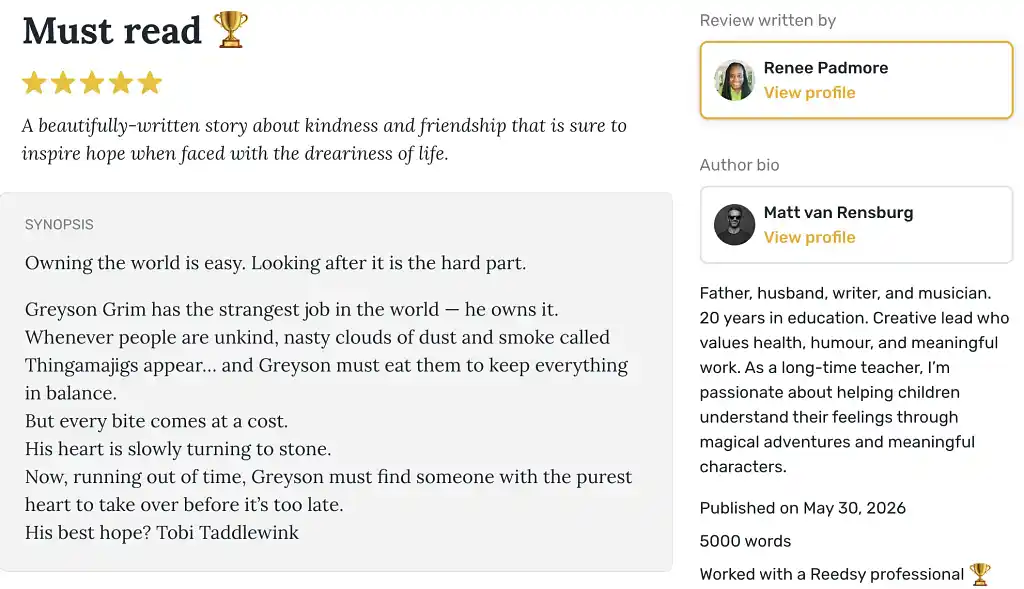The image size is (1024, 589).
Task: Open View profile link under Renee Padmore
Action: [x=809, y=93]
